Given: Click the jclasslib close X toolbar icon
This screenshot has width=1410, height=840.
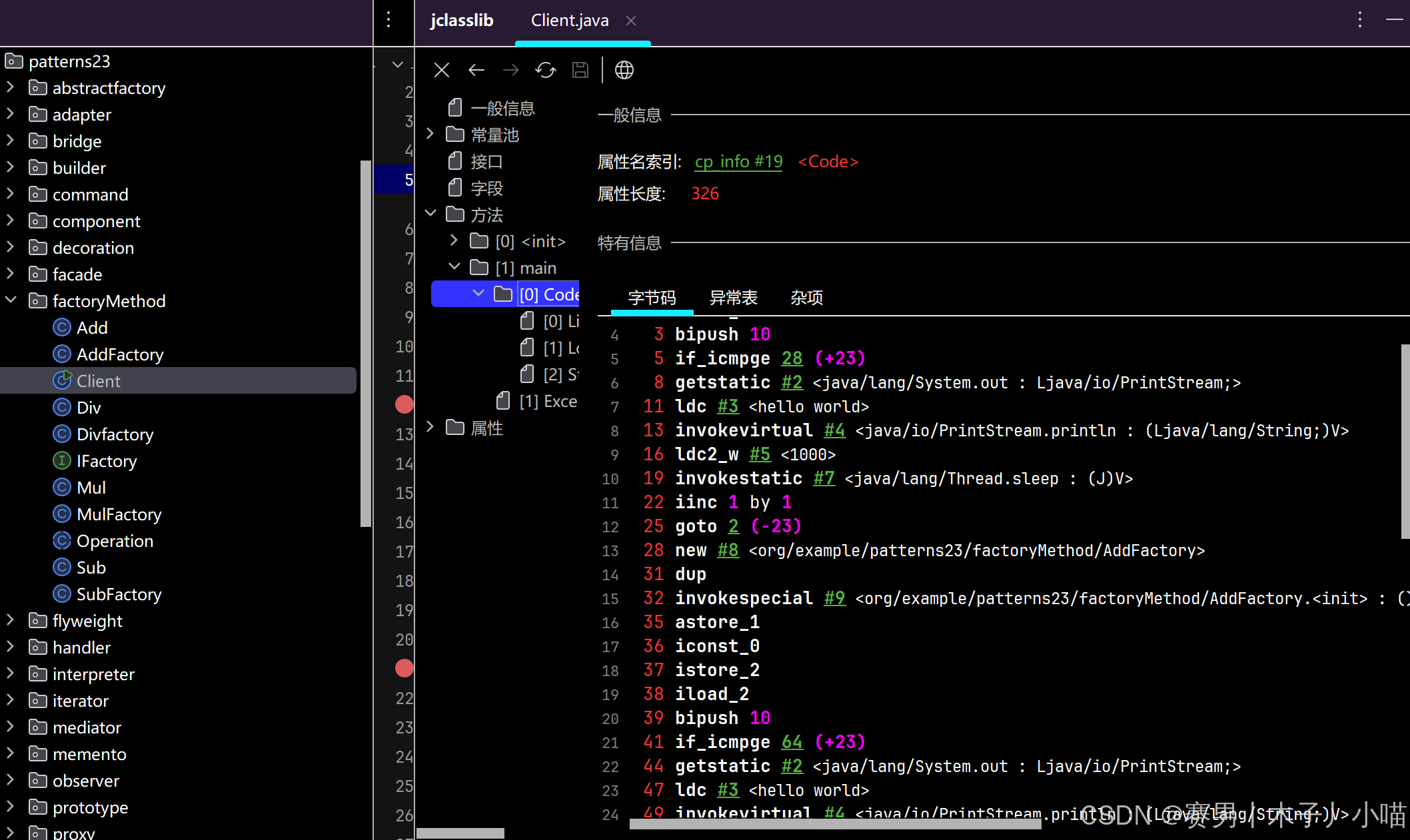Looking at the screenshot, I should [441, 70].
